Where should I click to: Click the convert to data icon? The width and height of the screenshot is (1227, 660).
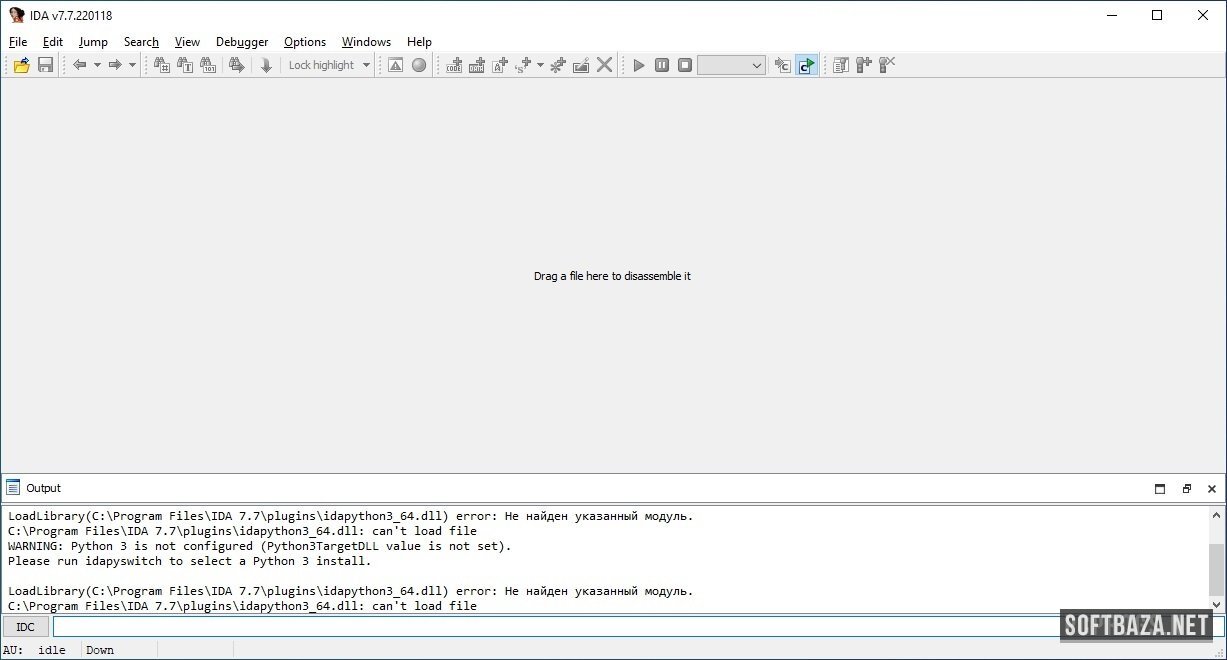(477, 65)
